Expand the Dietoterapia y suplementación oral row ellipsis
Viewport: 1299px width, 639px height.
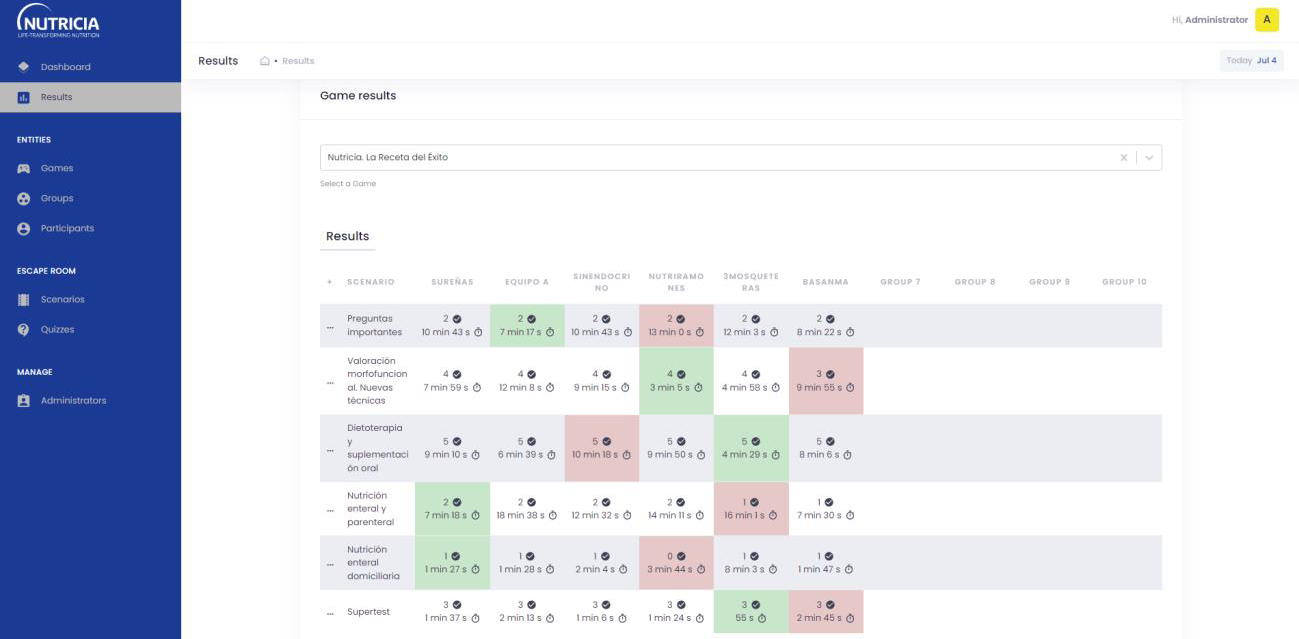(330, 448)
